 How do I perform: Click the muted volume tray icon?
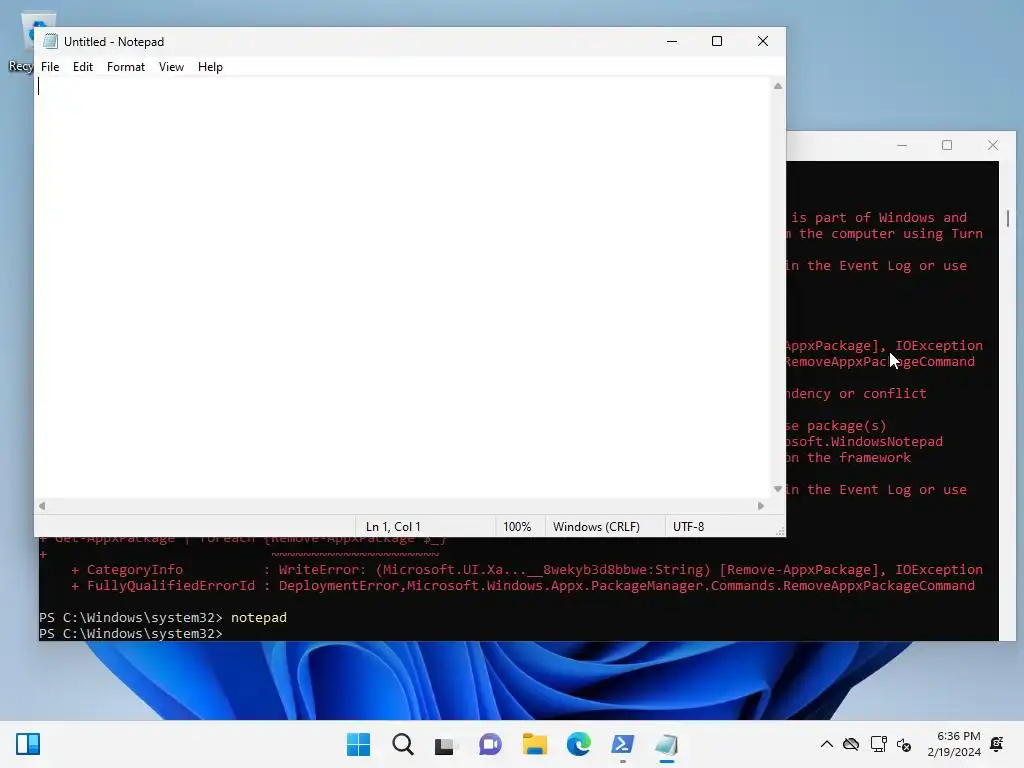click(x=904, y=744)
